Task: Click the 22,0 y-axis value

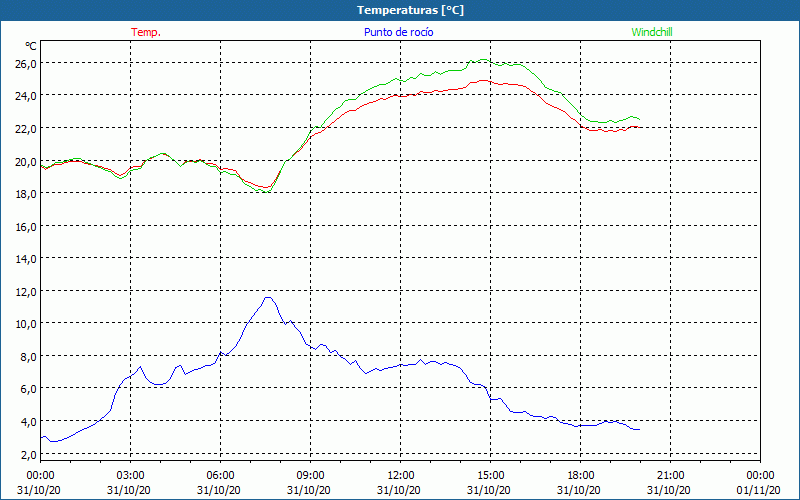Action: [x=25, y=129]
